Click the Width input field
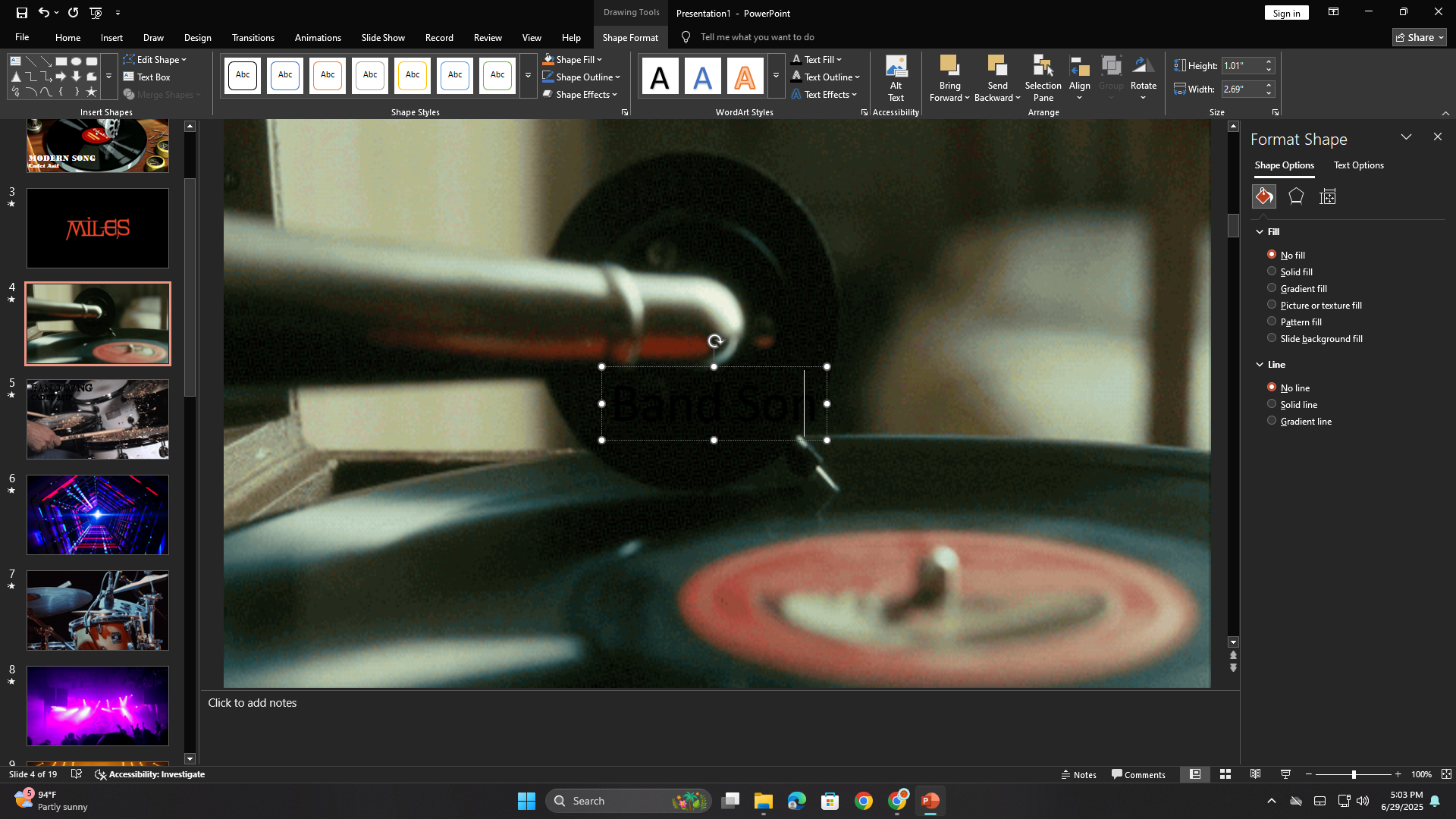The height and width of the screenshot is (819, 1456). (x=1242, y=89)
